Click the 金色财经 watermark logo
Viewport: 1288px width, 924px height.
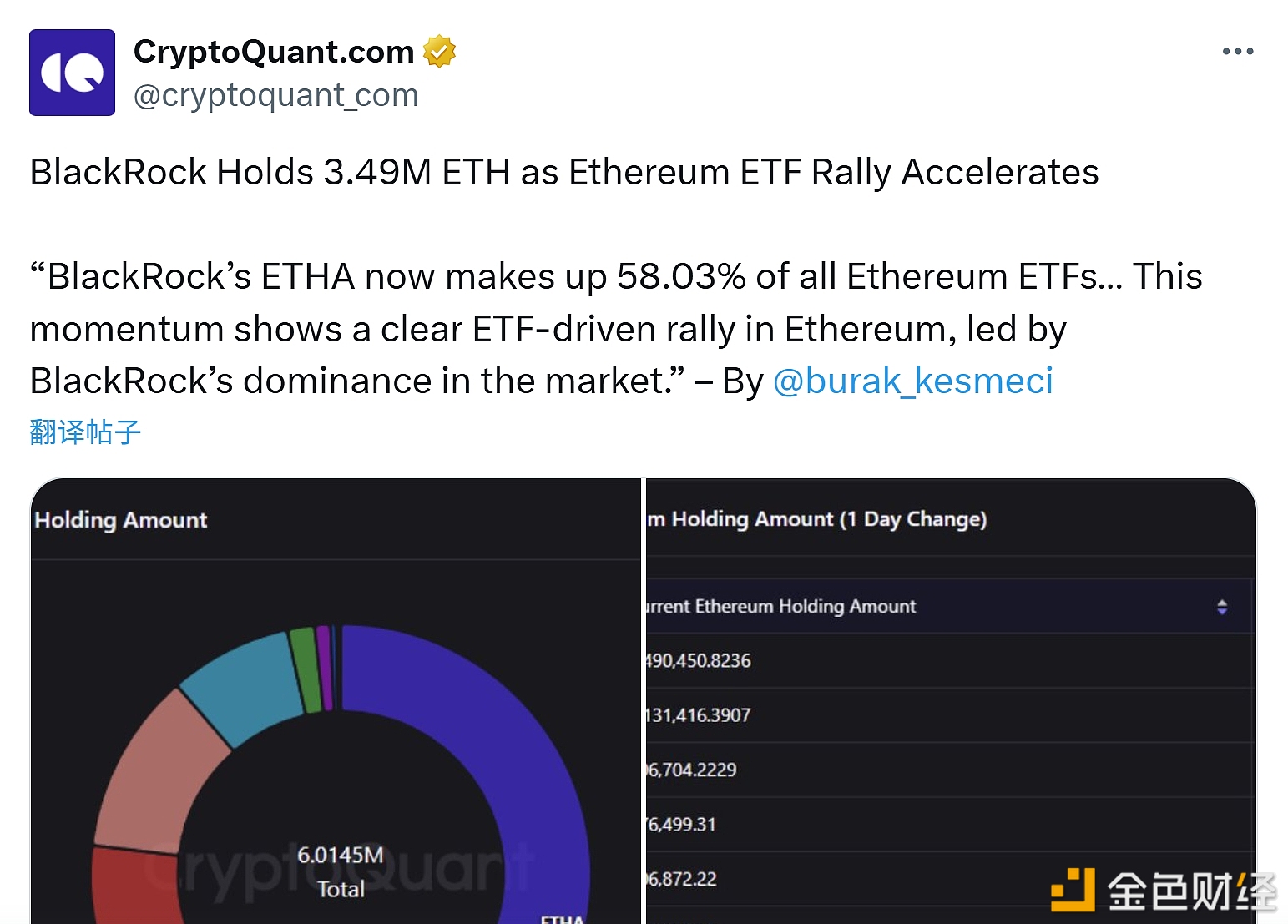[x=1163, y=890]
